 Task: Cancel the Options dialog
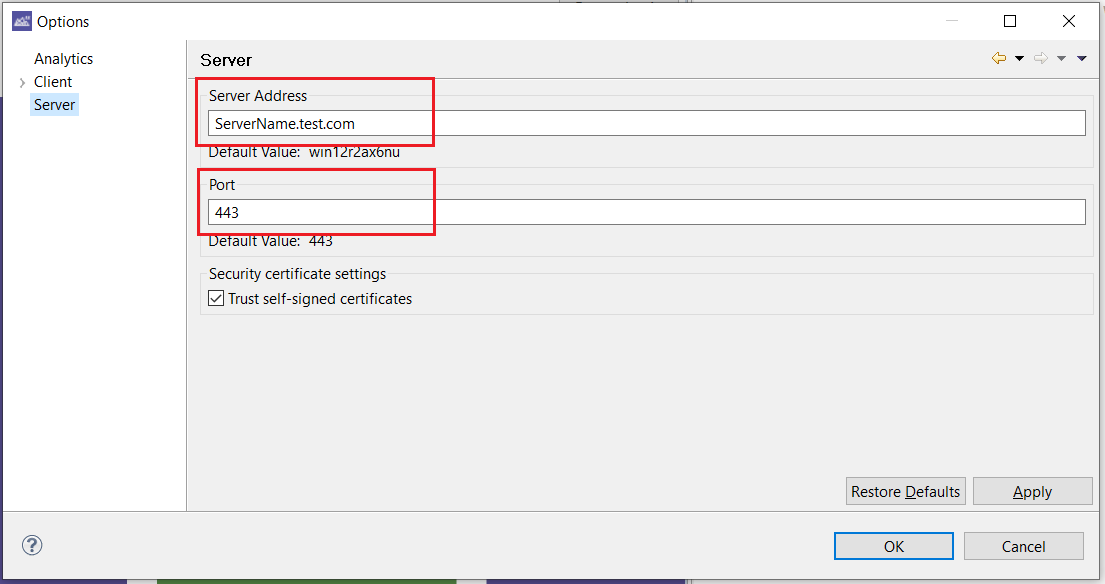pos(1023,546)
